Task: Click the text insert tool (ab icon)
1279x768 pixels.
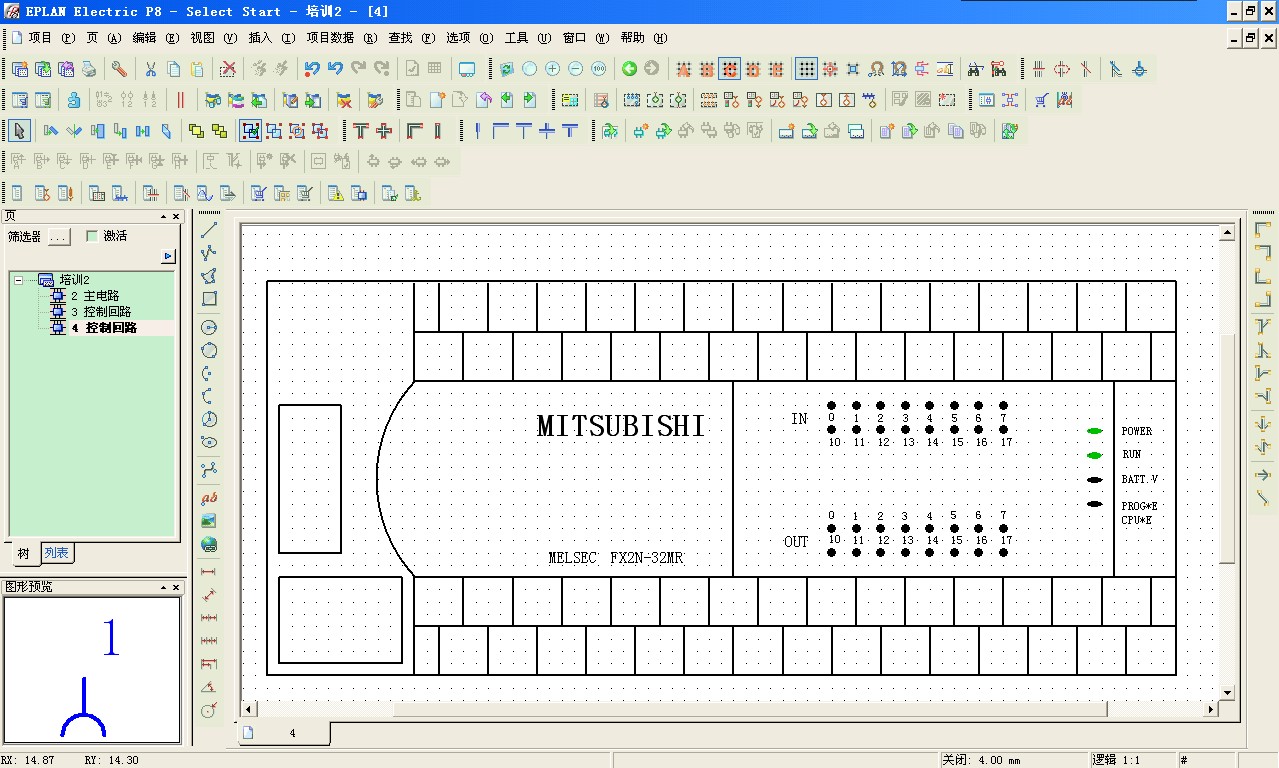Action: pos(209,498)
